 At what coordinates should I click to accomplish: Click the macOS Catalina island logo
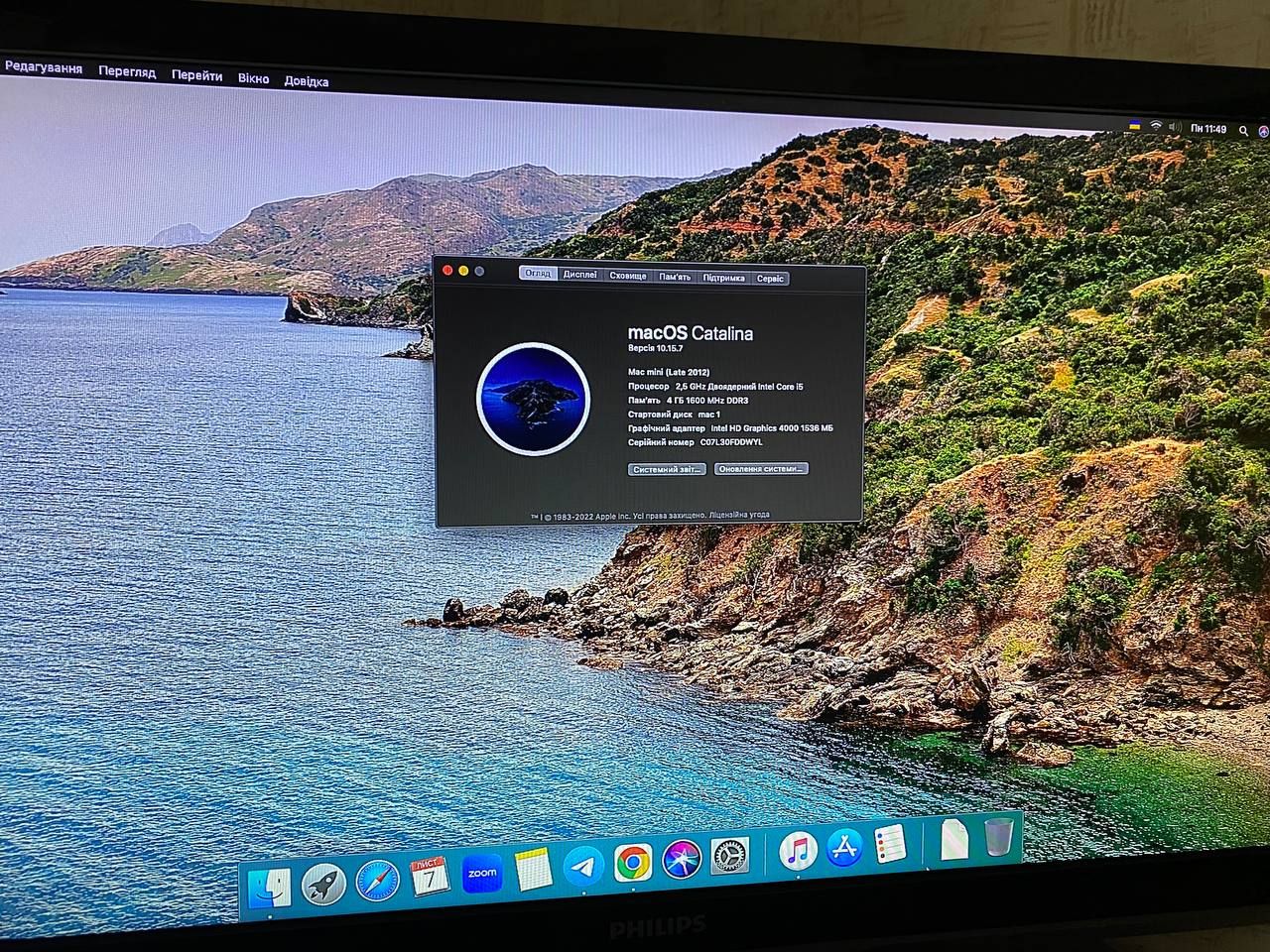pyautogui.click(x=534, y=399)
